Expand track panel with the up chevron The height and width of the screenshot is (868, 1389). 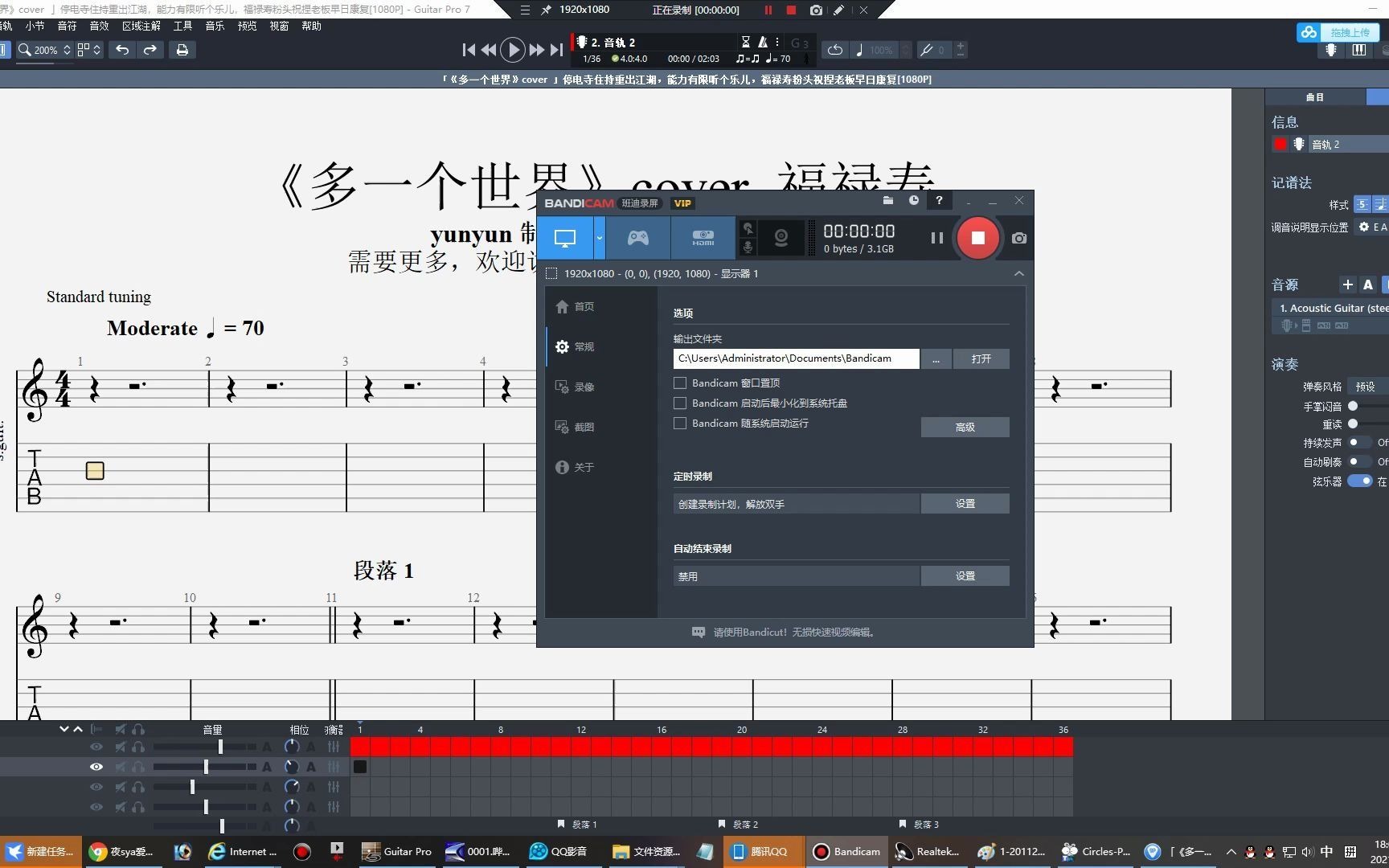[x=78, y=730]
